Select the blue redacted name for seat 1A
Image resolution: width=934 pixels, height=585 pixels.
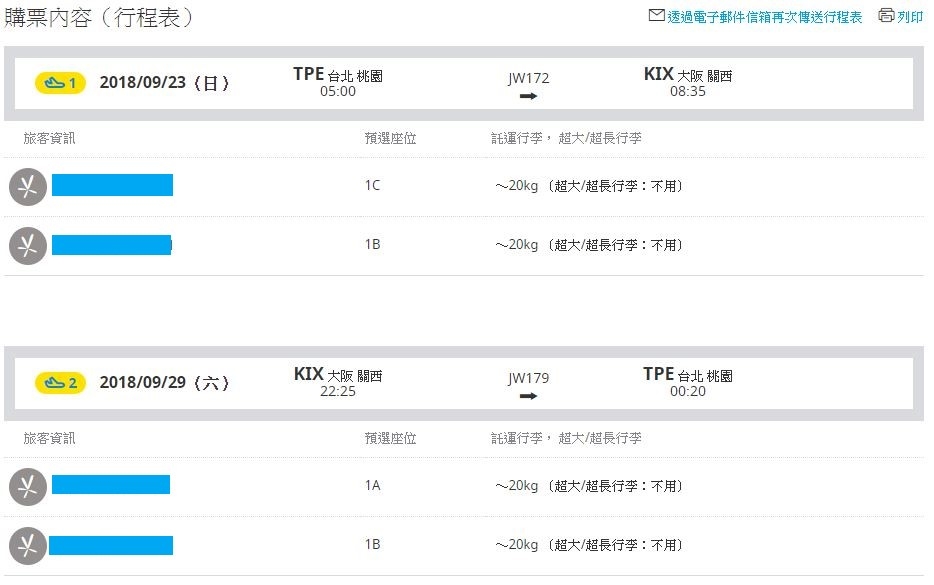click(111, 484)
